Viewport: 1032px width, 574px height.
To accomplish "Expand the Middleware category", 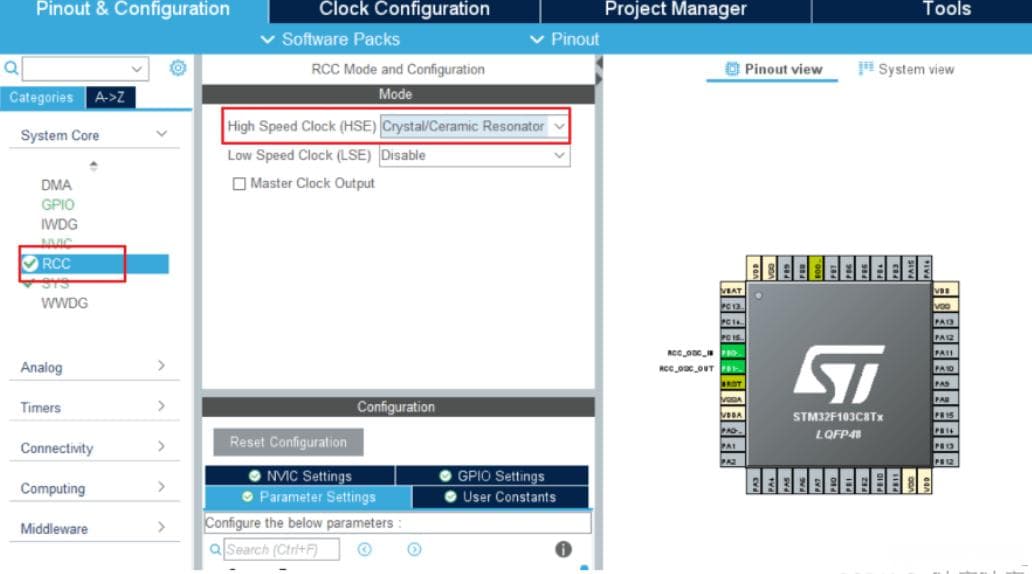I will click(161, 527).
